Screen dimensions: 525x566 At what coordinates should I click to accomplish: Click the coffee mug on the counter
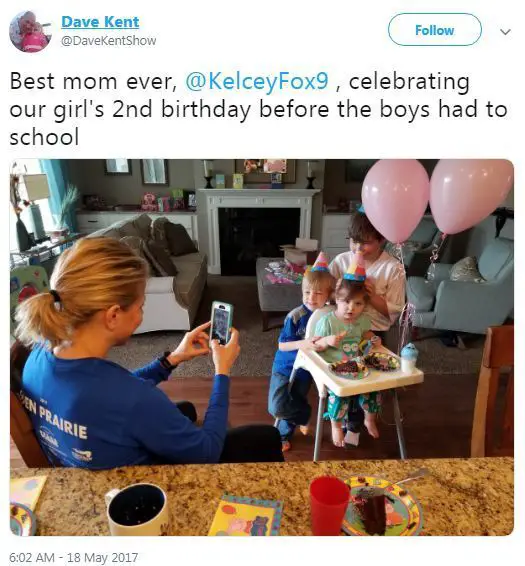(x=136, y=510)
